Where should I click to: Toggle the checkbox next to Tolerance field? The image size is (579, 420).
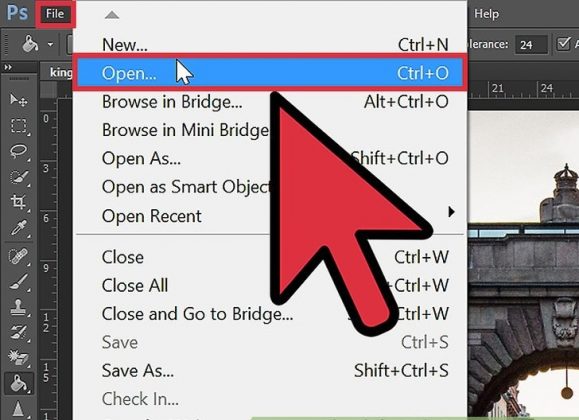563,44
